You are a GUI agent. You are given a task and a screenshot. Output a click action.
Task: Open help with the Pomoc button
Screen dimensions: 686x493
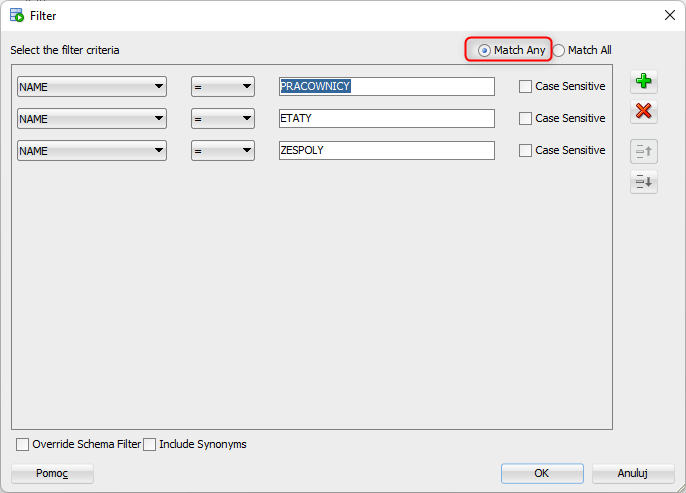tap(52, 474)
